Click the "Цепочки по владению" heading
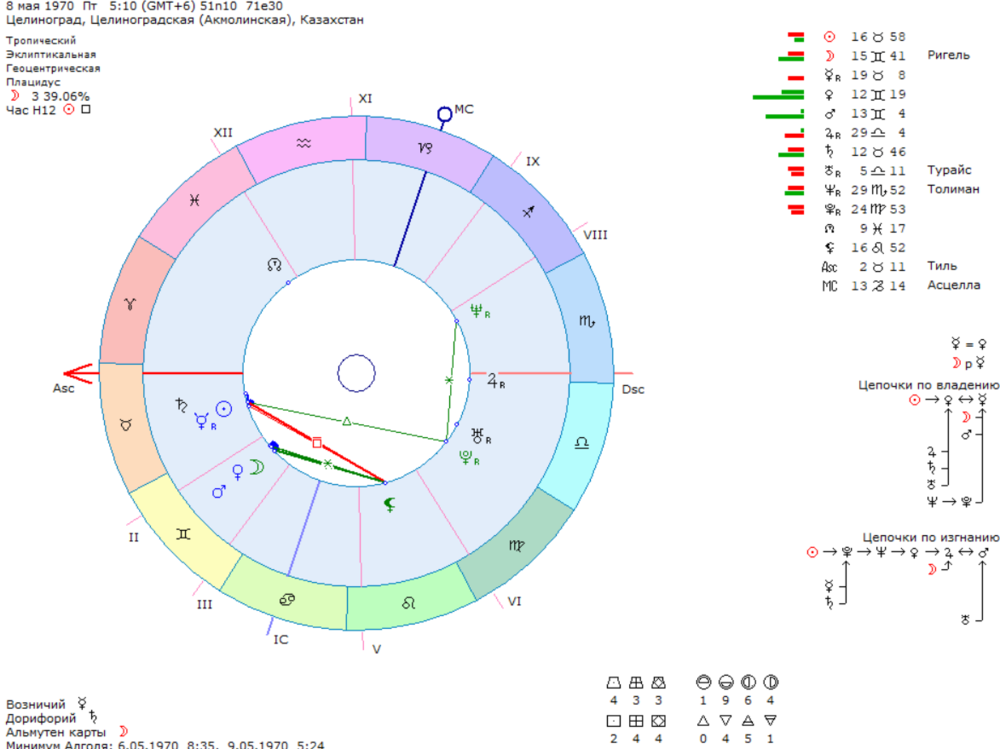The width and height of the screenshot is (1000, 749). [929, 385]
